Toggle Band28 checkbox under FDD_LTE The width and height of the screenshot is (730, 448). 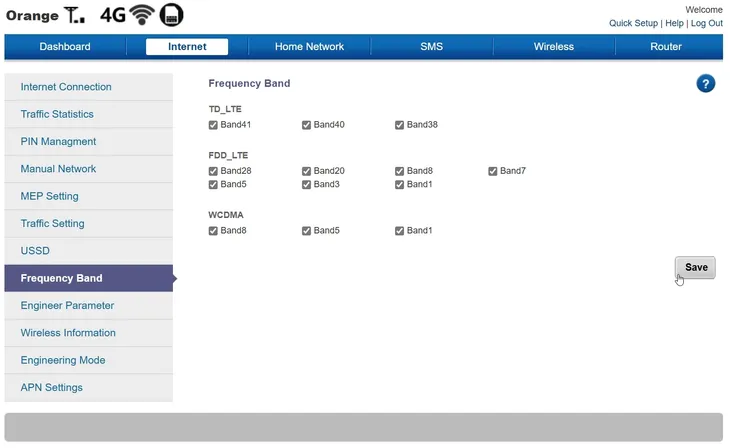213,171
